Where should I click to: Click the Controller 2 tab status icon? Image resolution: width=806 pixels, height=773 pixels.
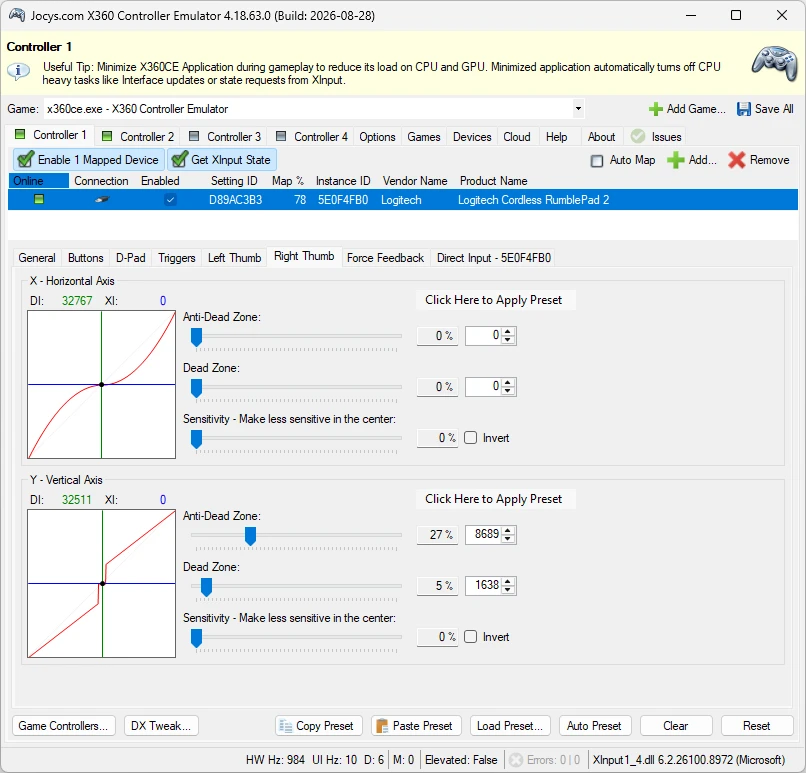click(x=107, y=136)
